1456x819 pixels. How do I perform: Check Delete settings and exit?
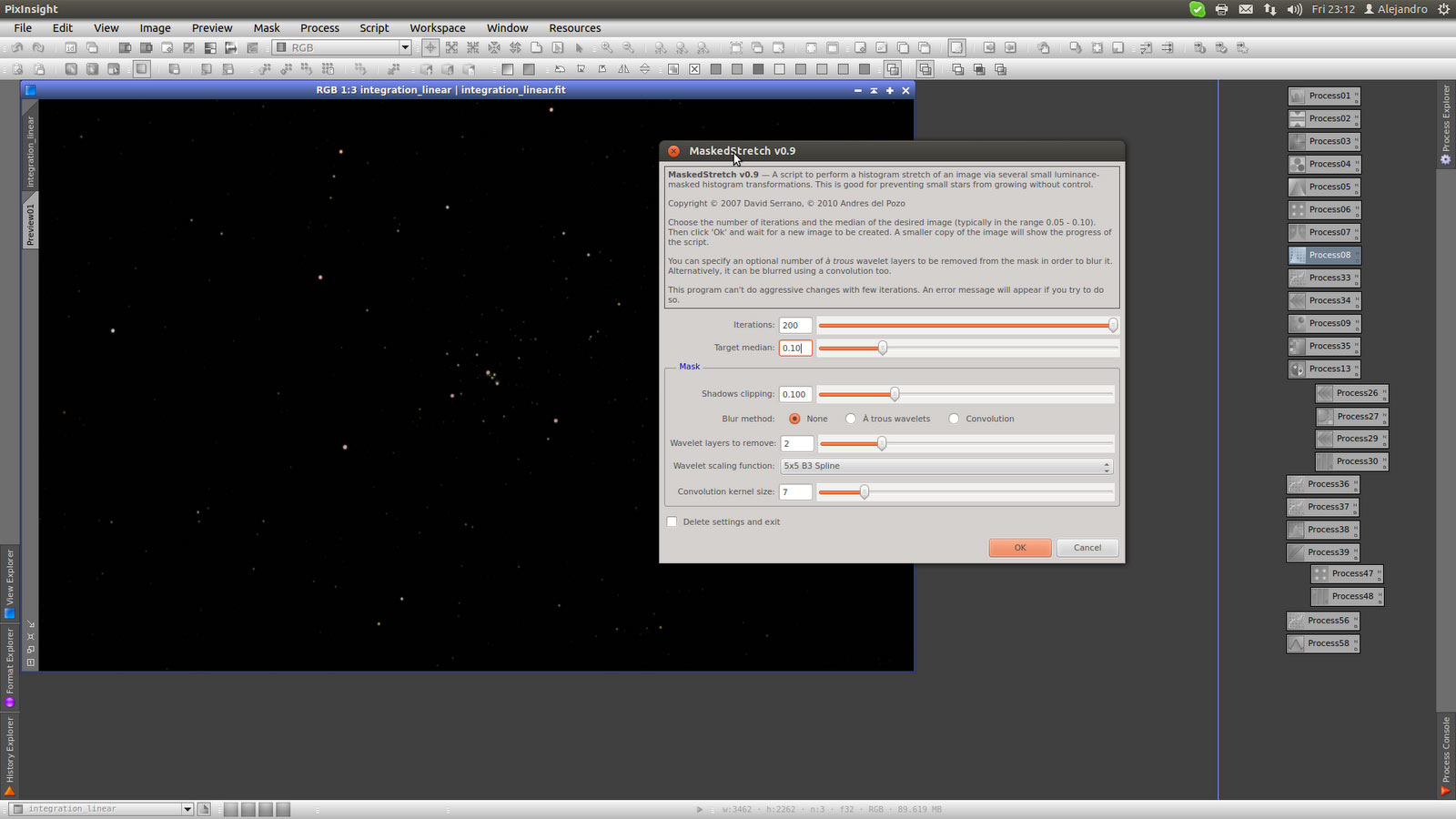[x=672, y=521]
